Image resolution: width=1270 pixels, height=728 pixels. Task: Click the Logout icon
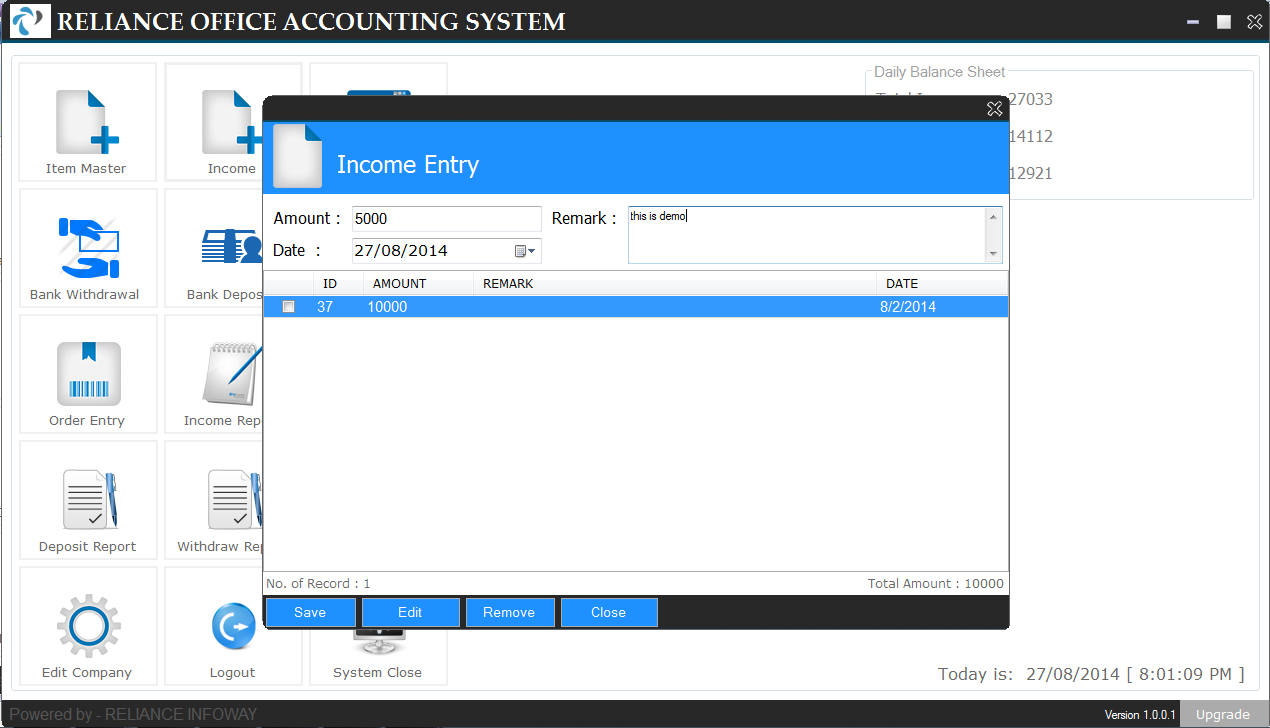233,626
